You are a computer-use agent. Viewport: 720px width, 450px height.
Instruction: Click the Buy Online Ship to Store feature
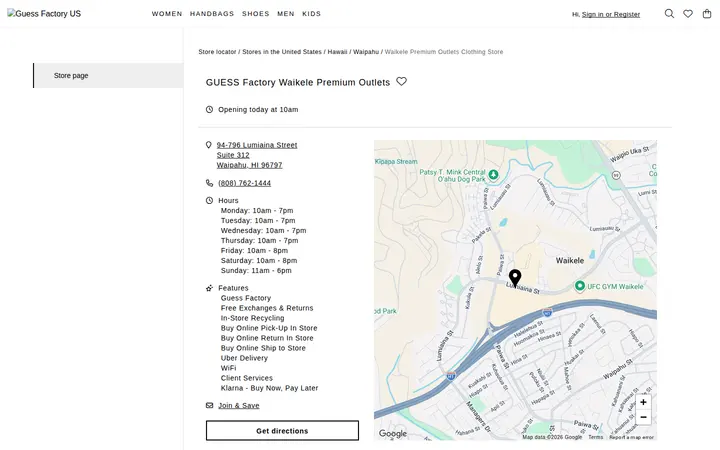pos(263,348)
